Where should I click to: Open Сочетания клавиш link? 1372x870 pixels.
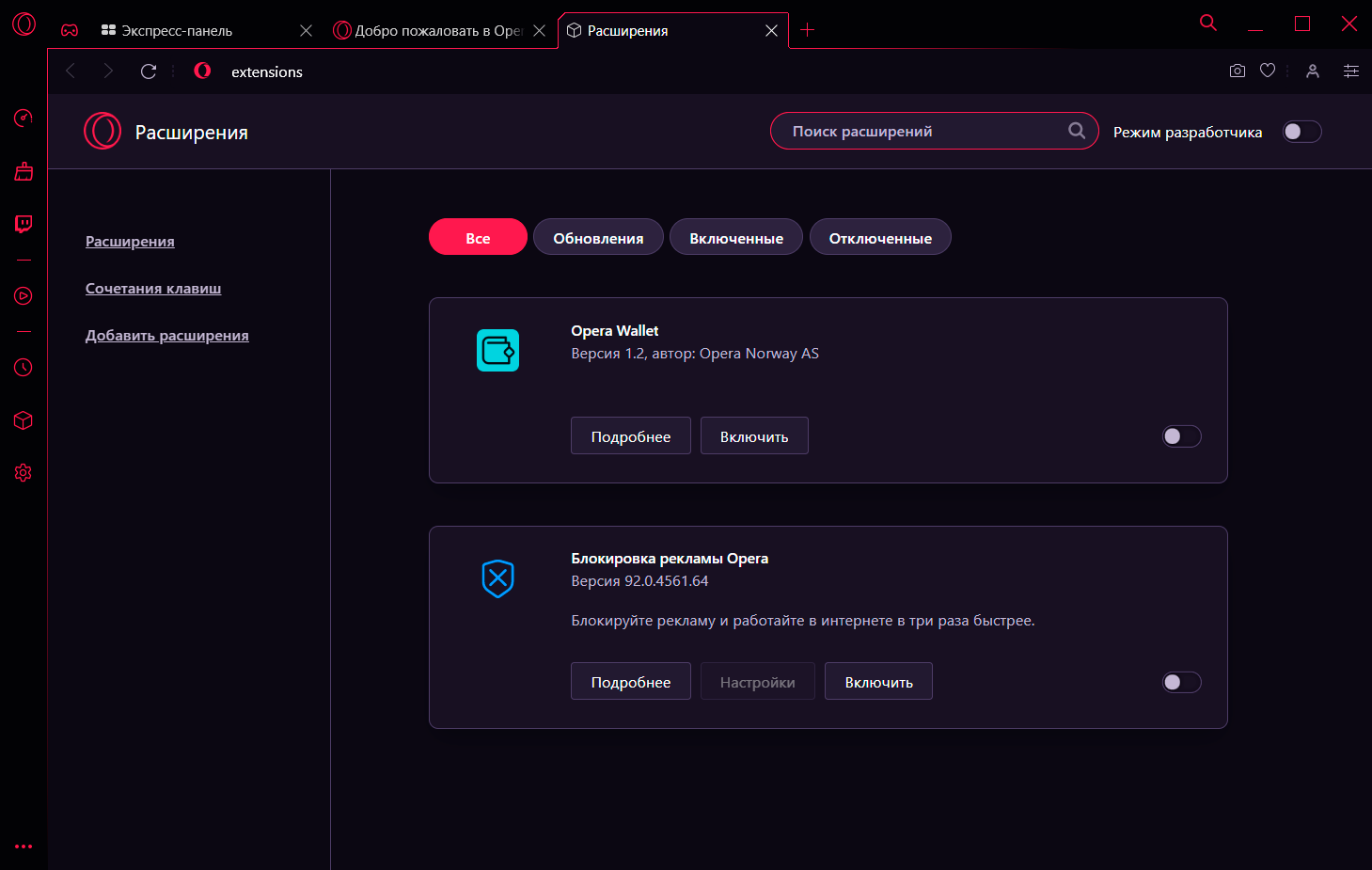point(153,289)
